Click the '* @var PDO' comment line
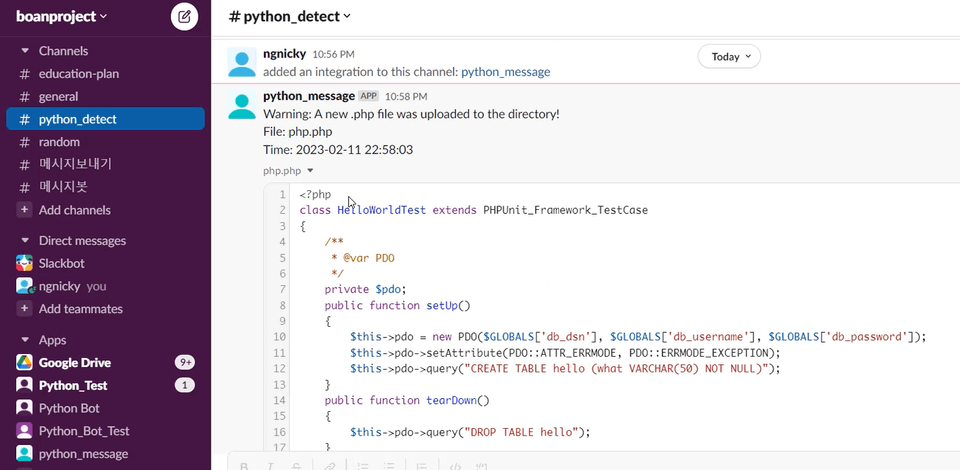 [x=363, y=258]
